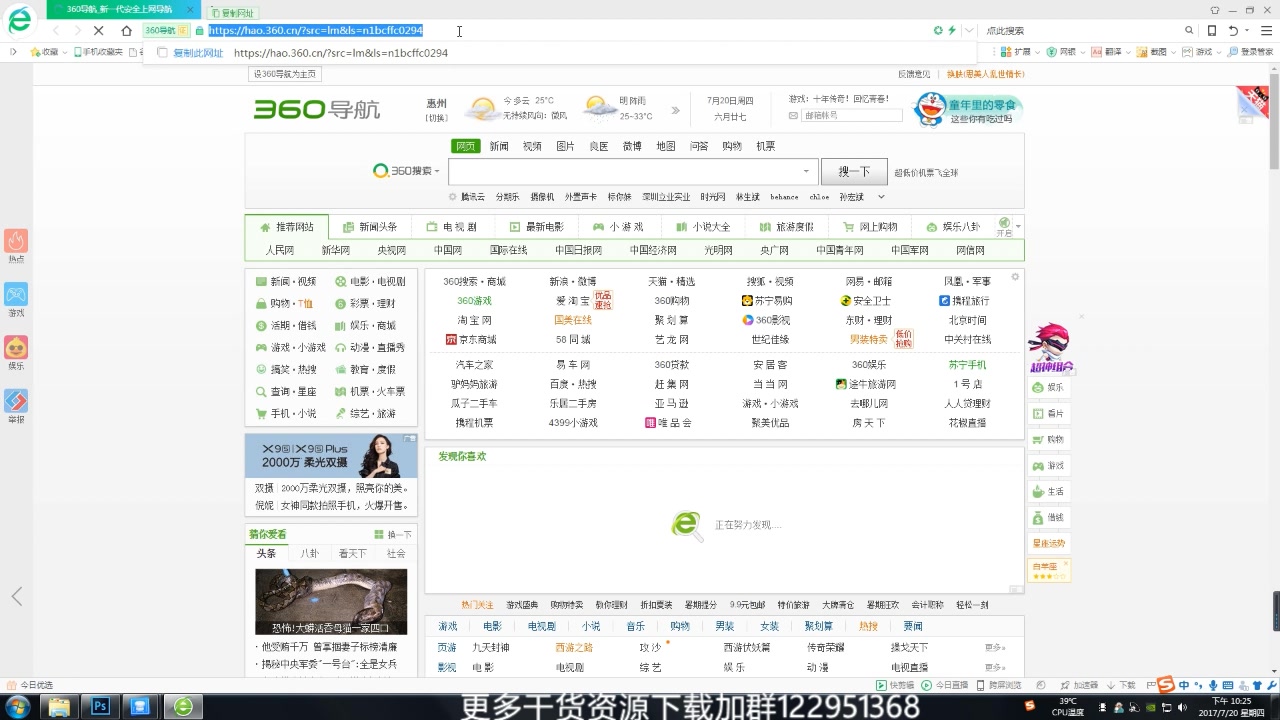Open 人民网 link

point(279,250)
